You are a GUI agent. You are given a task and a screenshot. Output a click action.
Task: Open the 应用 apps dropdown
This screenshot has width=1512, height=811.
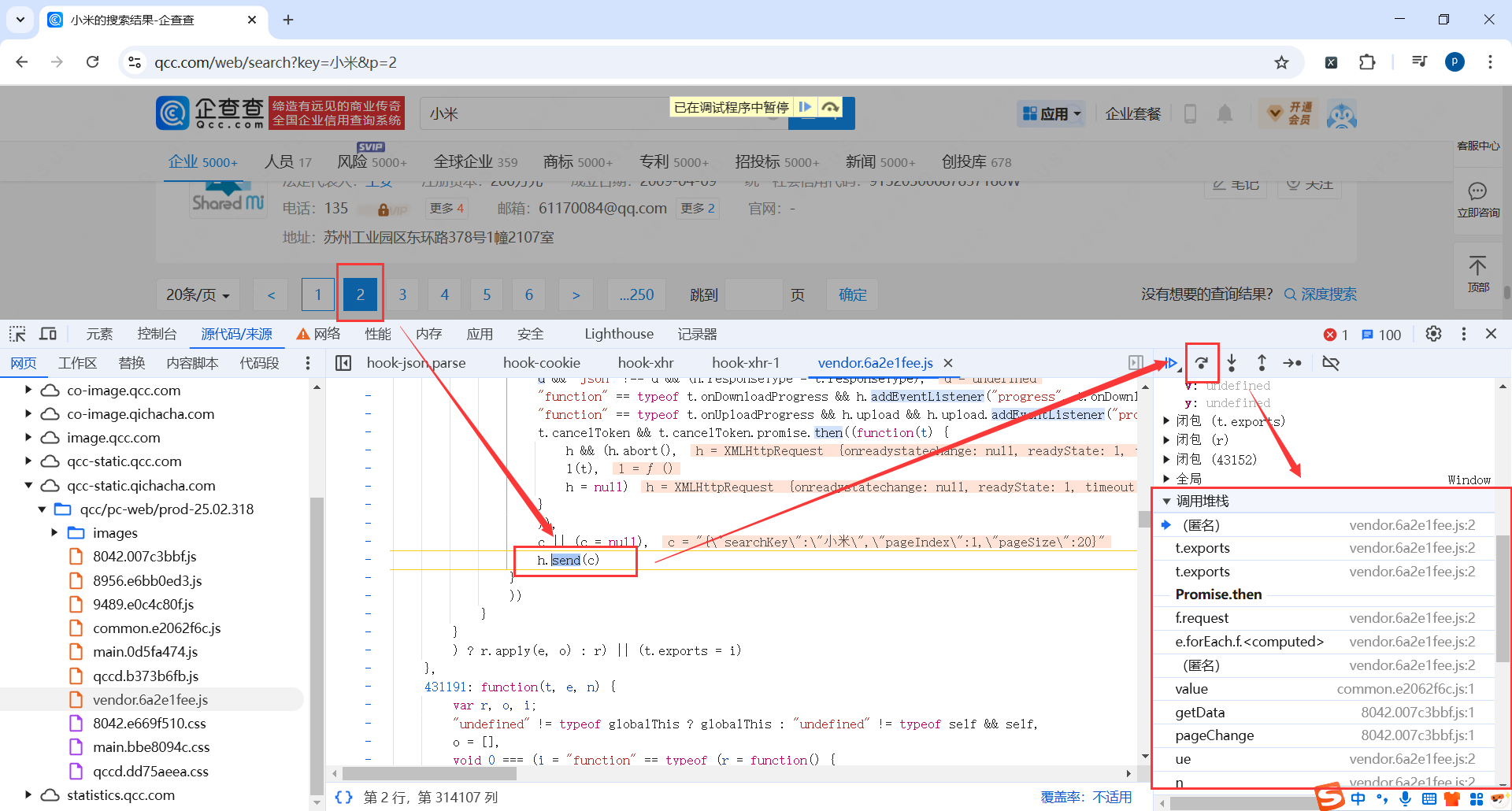(x=1051, y=114)
